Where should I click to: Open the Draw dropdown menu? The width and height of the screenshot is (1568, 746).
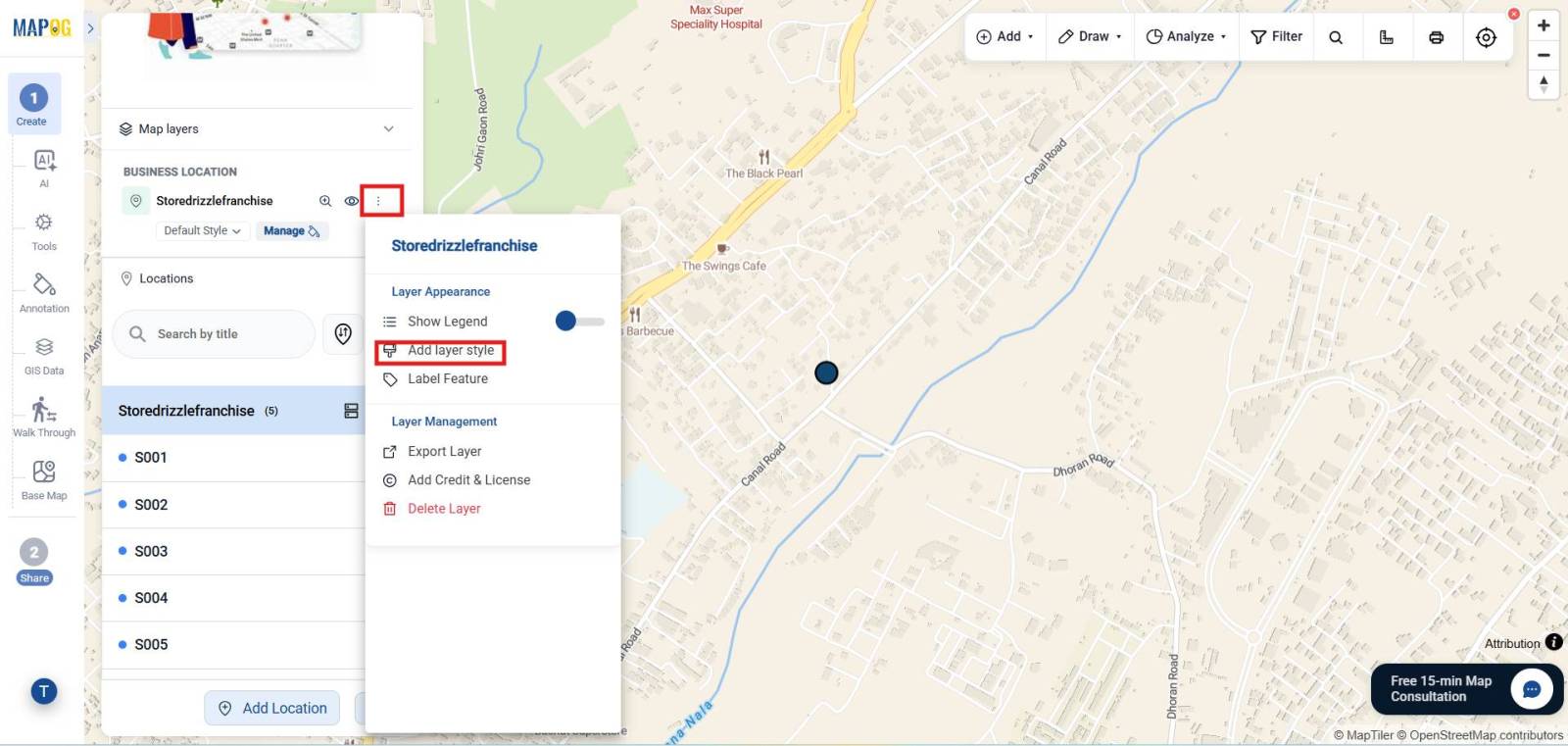pyautogui.click(x=1090, y=36)
